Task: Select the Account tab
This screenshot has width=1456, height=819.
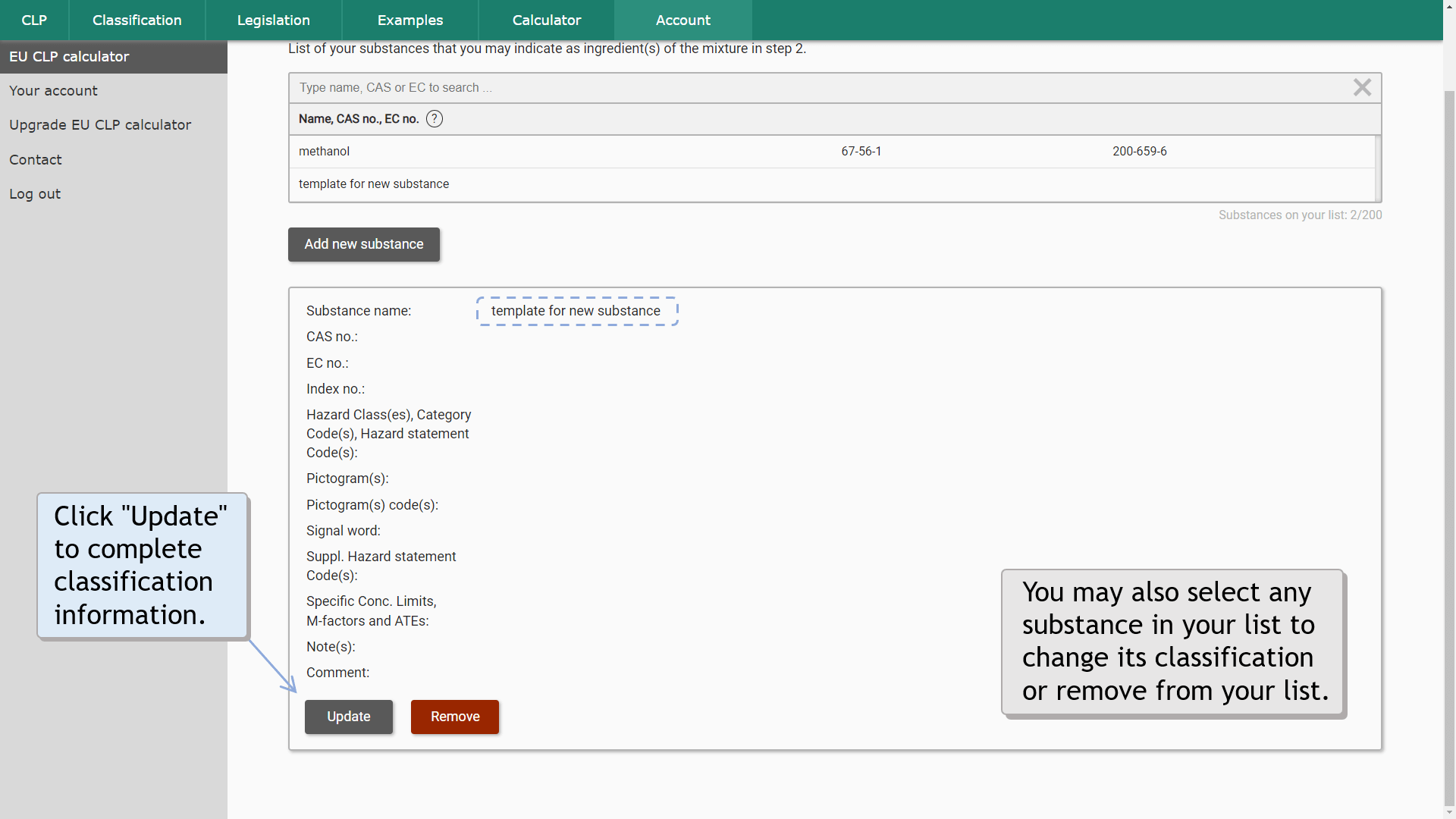Action: (683, 20)
